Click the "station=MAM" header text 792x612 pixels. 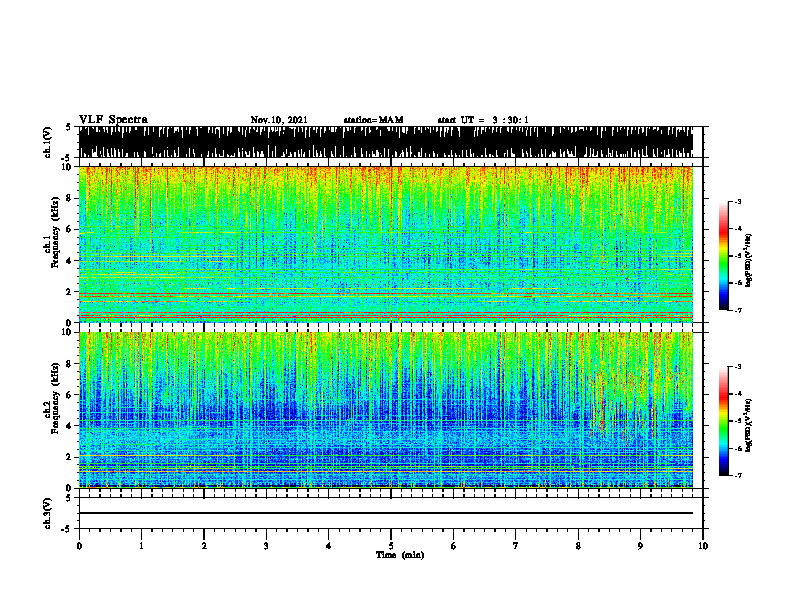373,120
